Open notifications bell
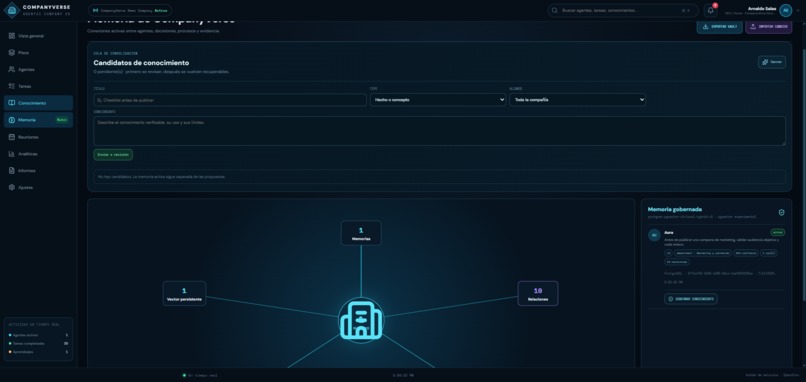The height and width of the screenshot is (382, 806). (710, 10)
